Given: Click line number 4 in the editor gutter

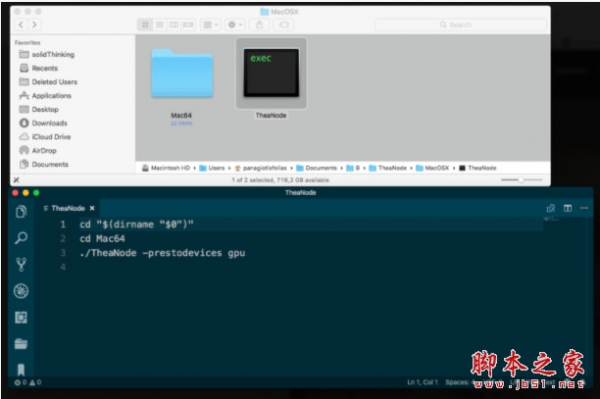Looking at the screenshot, I should tap(63, 267).
